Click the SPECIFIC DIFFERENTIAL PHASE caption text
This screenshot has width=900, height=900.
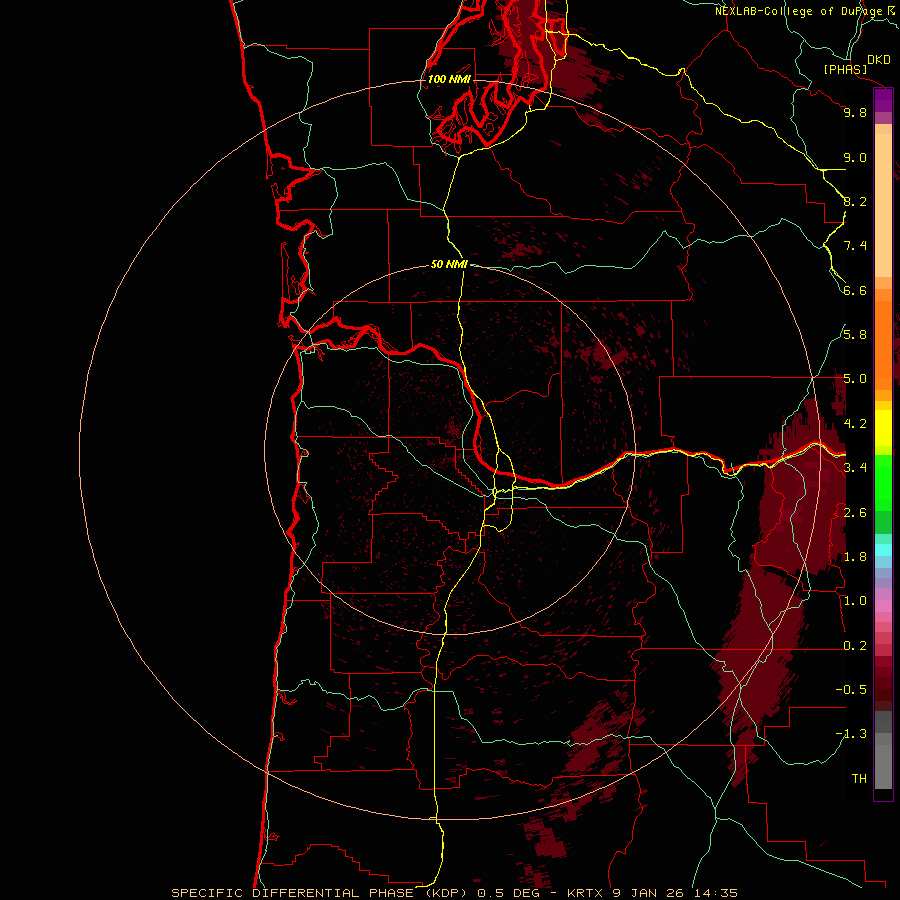click(x=292, y=893)
